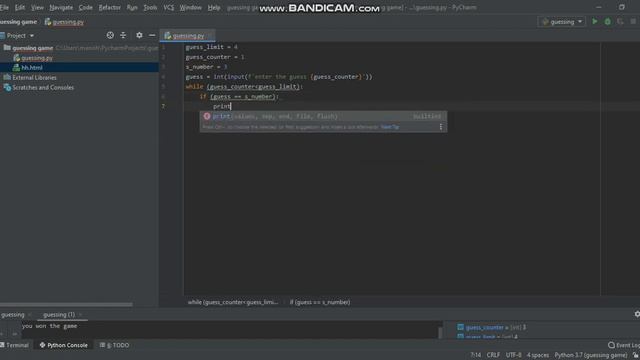Click guessing.py in the breadcrumb bar
Image resolution: width=640 pixels, height=360 pixels.
(x=68, y=22)
